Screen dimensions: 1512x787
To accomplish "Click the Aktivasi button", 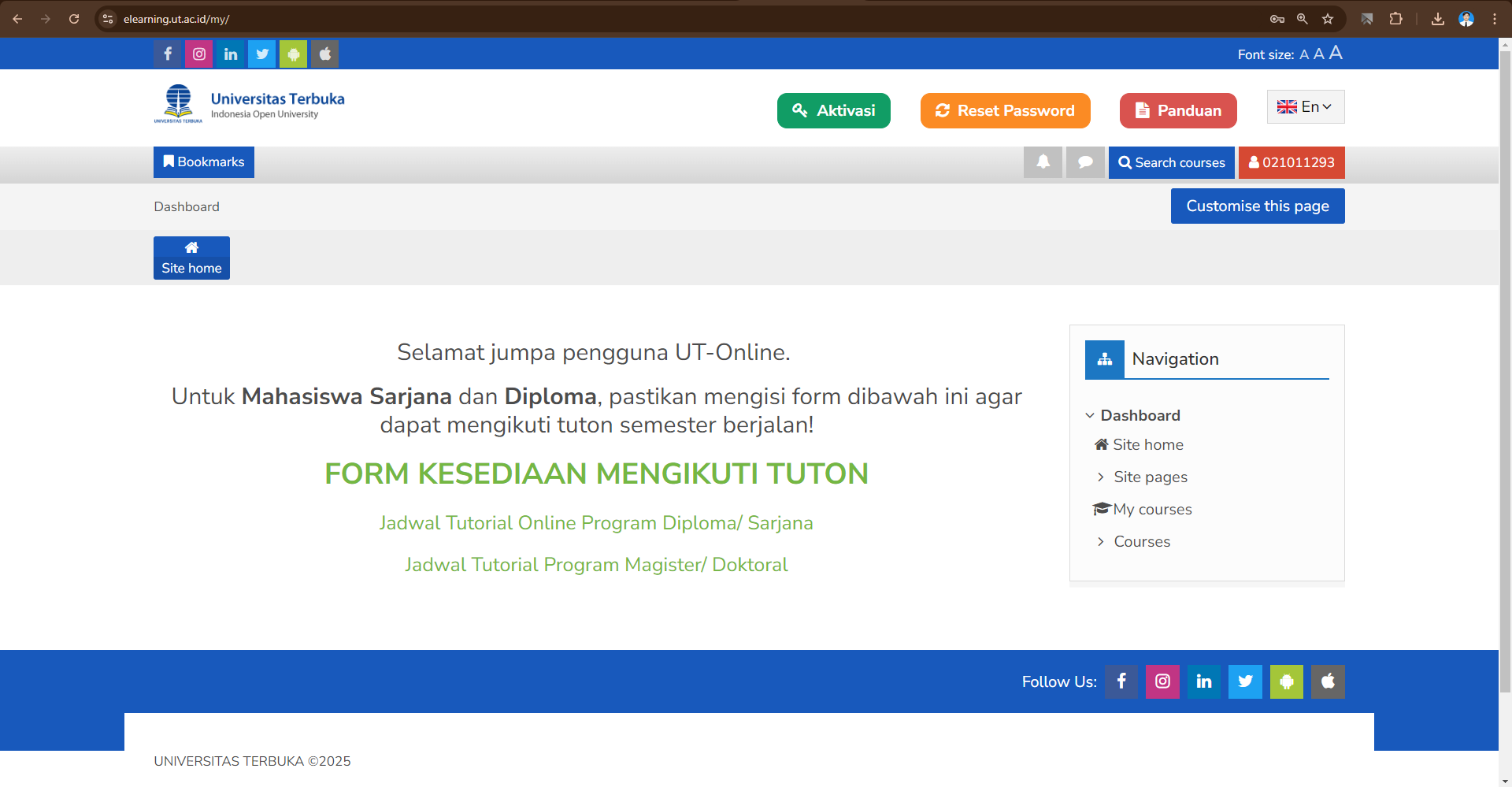I will tap(833, 110).
